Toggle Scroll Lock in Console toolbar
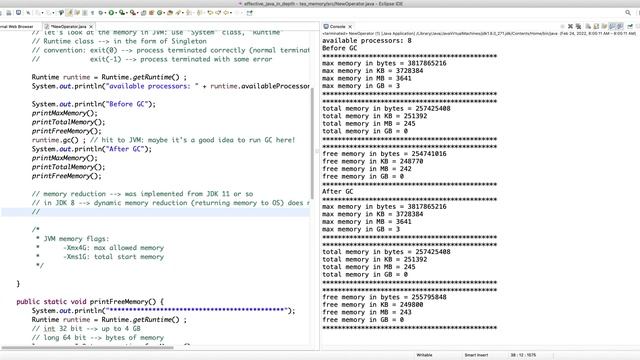 click(596, 26)
